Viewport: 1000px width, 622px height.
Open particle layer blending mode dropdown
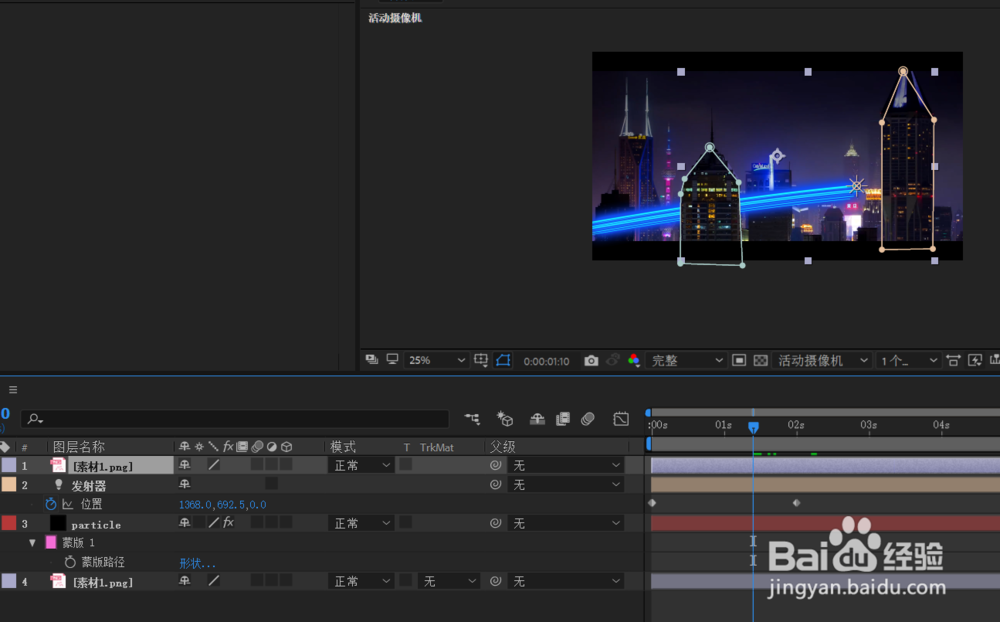pyautogui.click(x=361, y=523)
